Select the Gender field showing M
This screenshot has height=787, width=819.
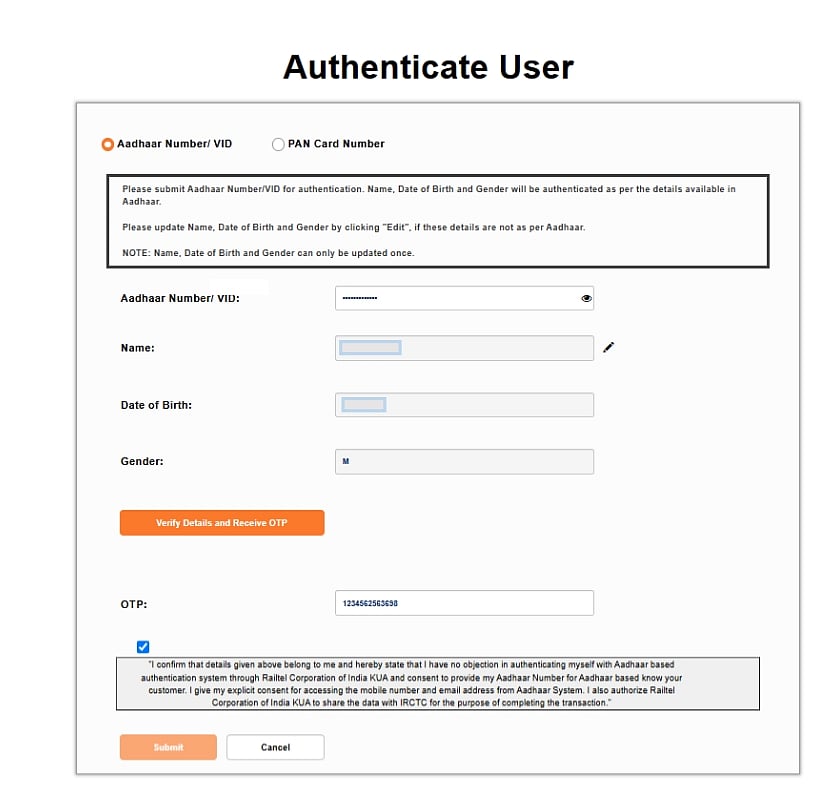(464, 462)
